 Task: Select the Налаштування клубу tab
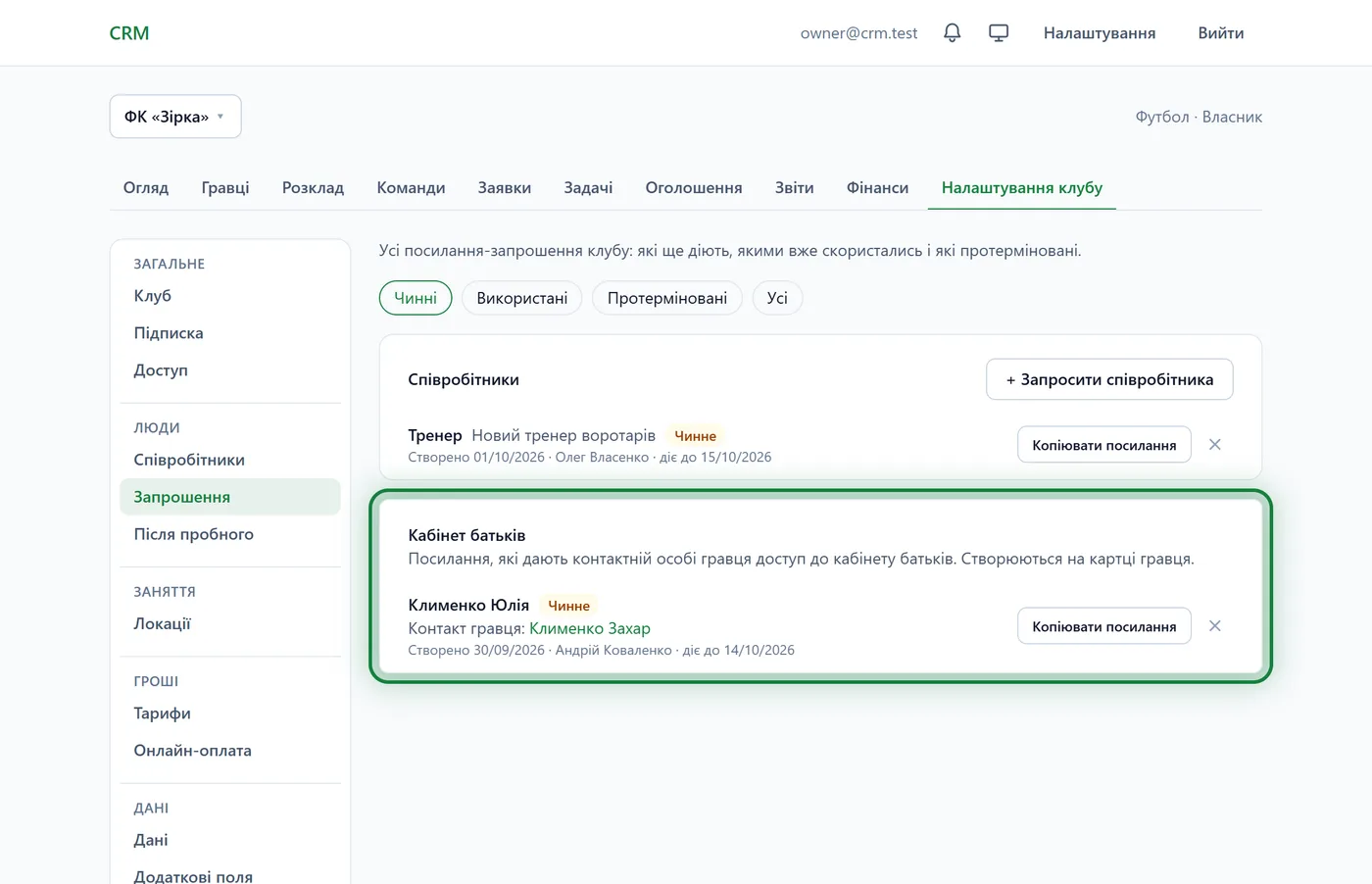coord(1022,187)
